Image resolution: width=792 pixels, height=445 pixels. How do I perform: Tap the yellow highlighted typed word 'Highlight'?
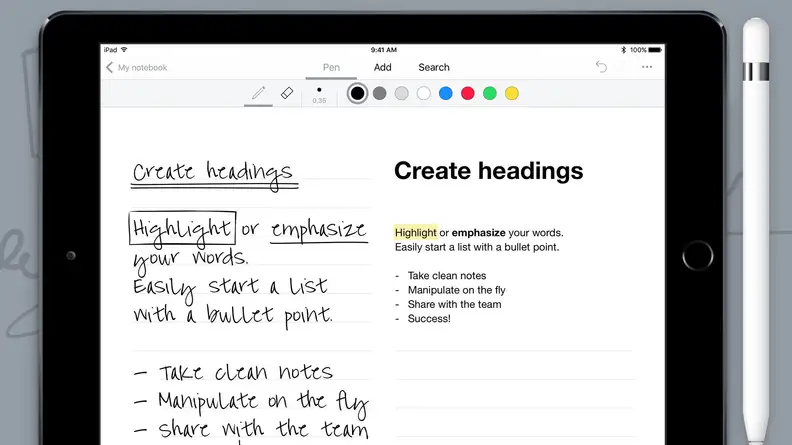click(416, 232)
